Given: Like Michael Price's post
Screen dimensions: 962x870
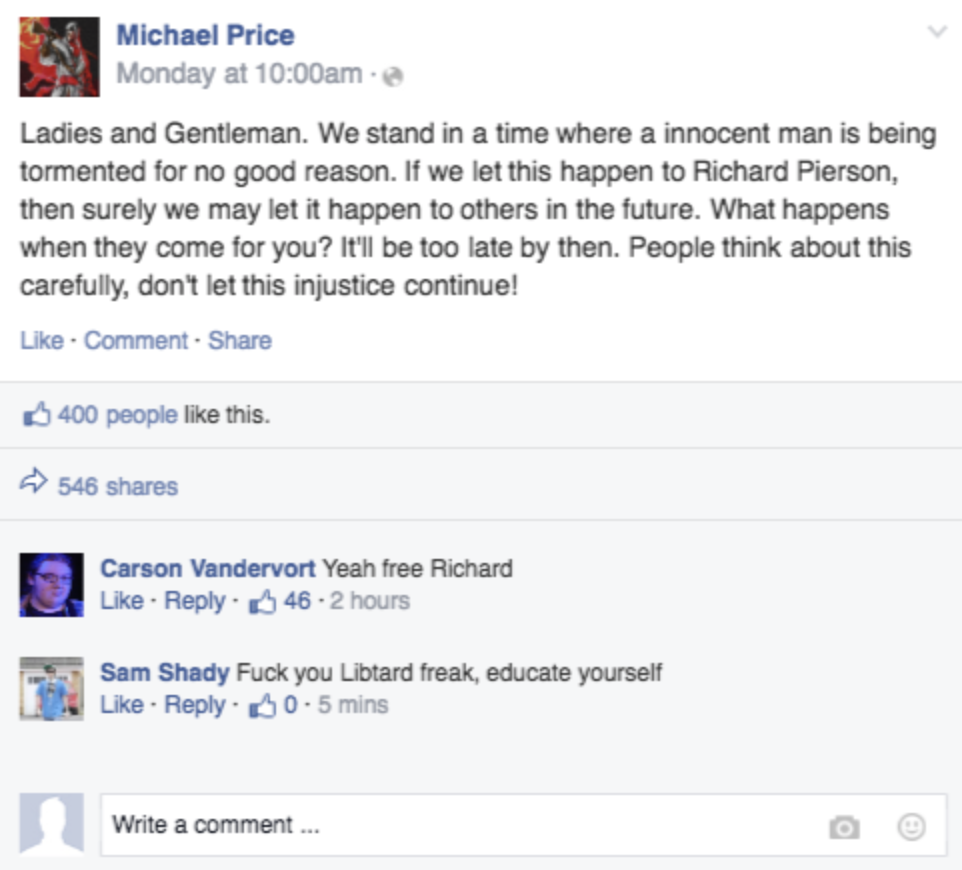Looking at the screenshot, I should click(x=42, y=341).
